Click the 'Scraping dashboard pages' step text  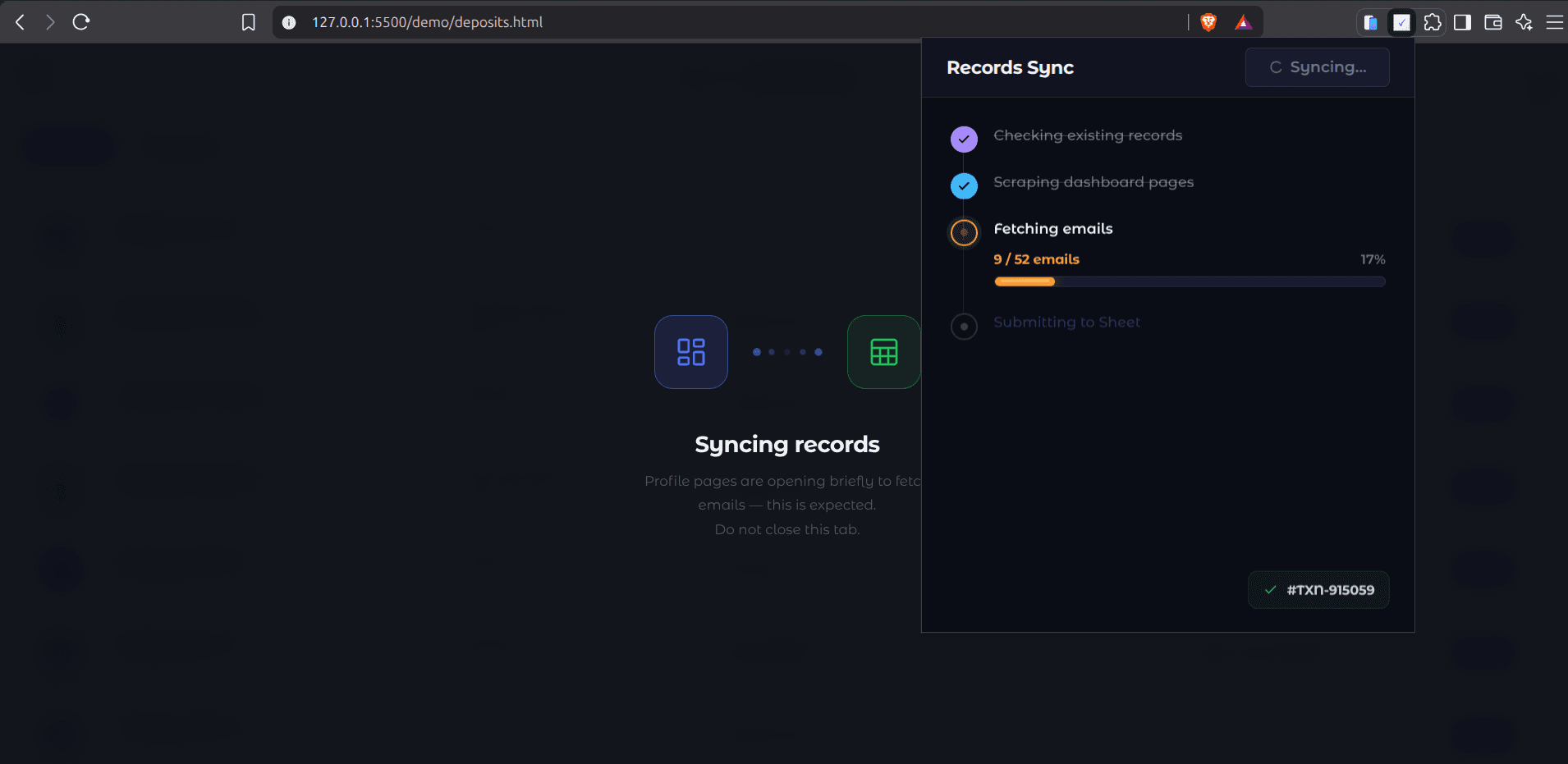click(x=1093, y=182)
